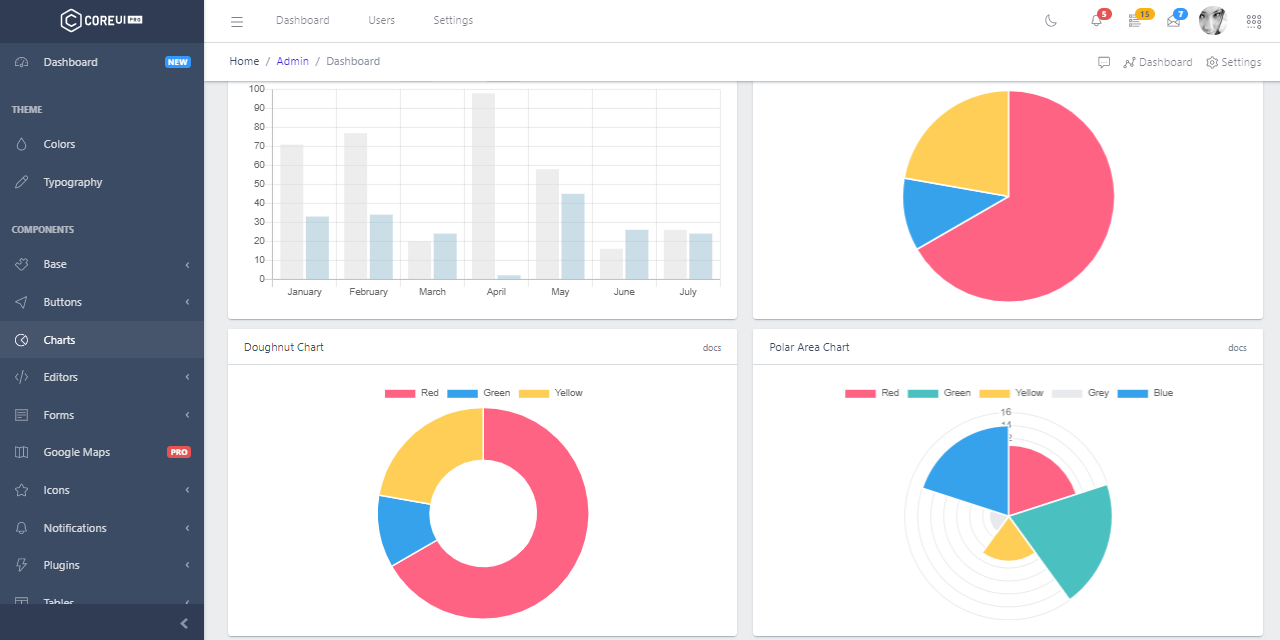Toggle Green legend in Polar Area Chart
The height and width of the screenshot is (640, 1280).
[939, 393]
